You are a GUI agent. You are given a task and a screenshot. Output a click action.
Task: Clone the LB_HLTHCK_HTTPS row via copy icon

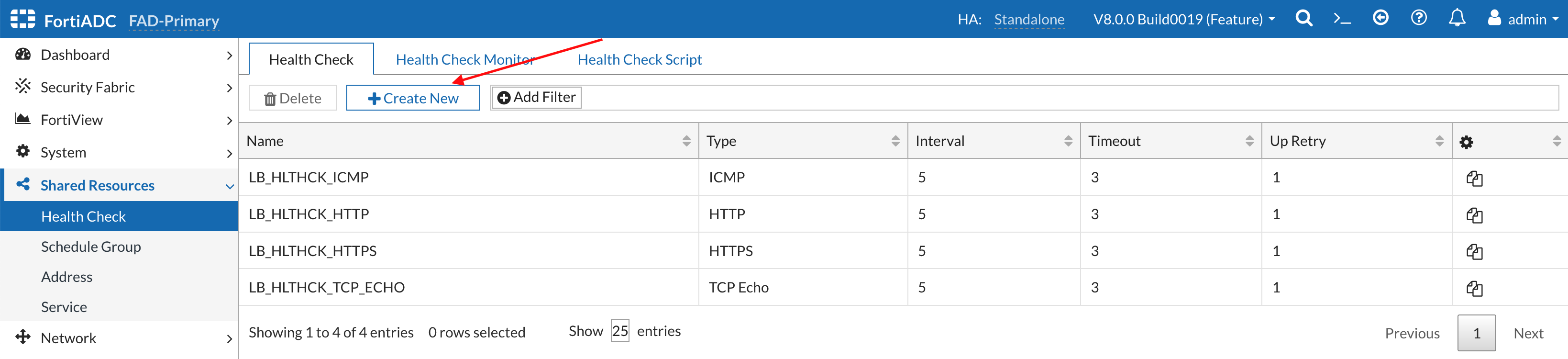coord(1474,251)
